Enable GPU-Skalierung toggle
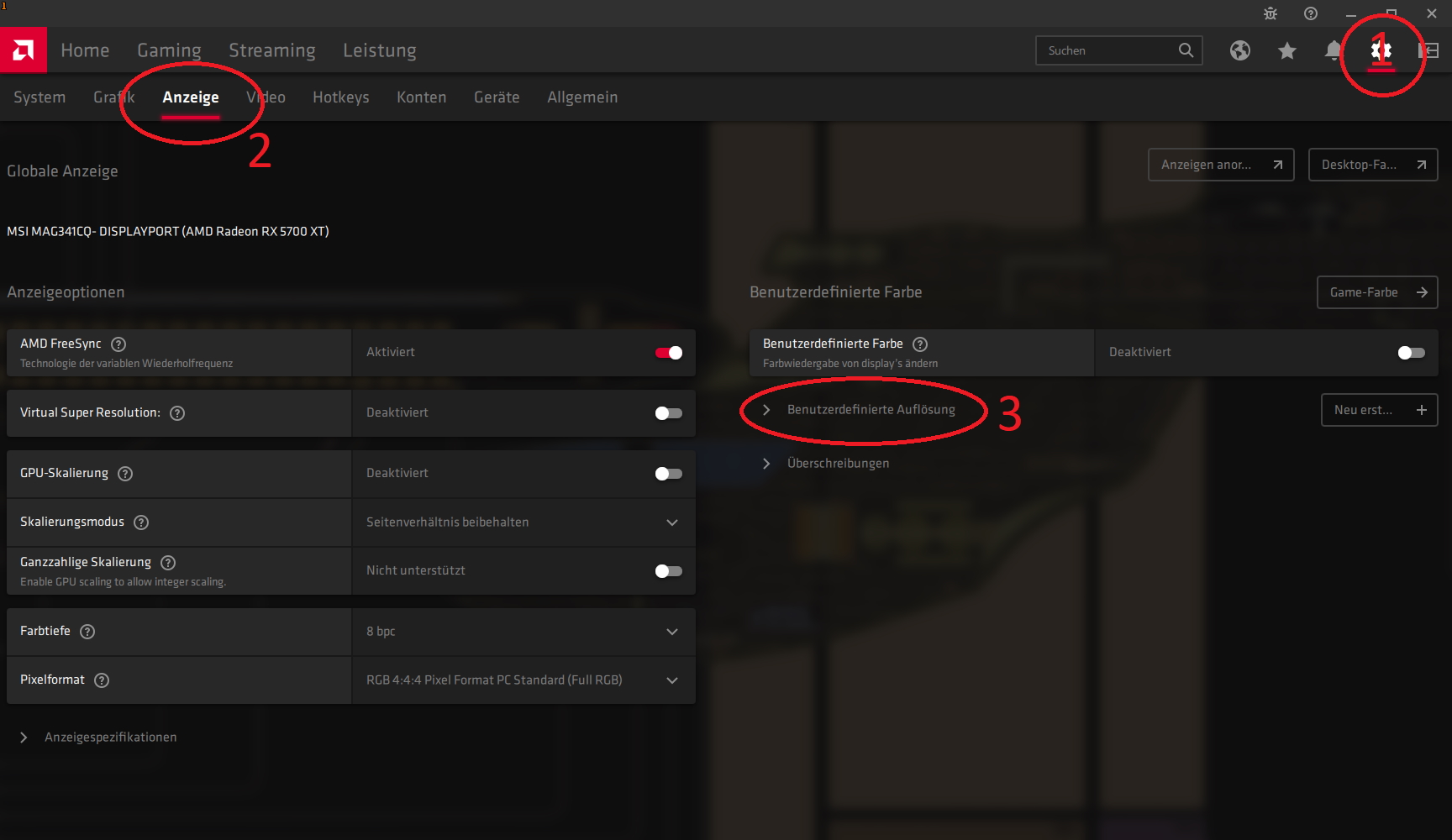 click(x=669, y=474)
